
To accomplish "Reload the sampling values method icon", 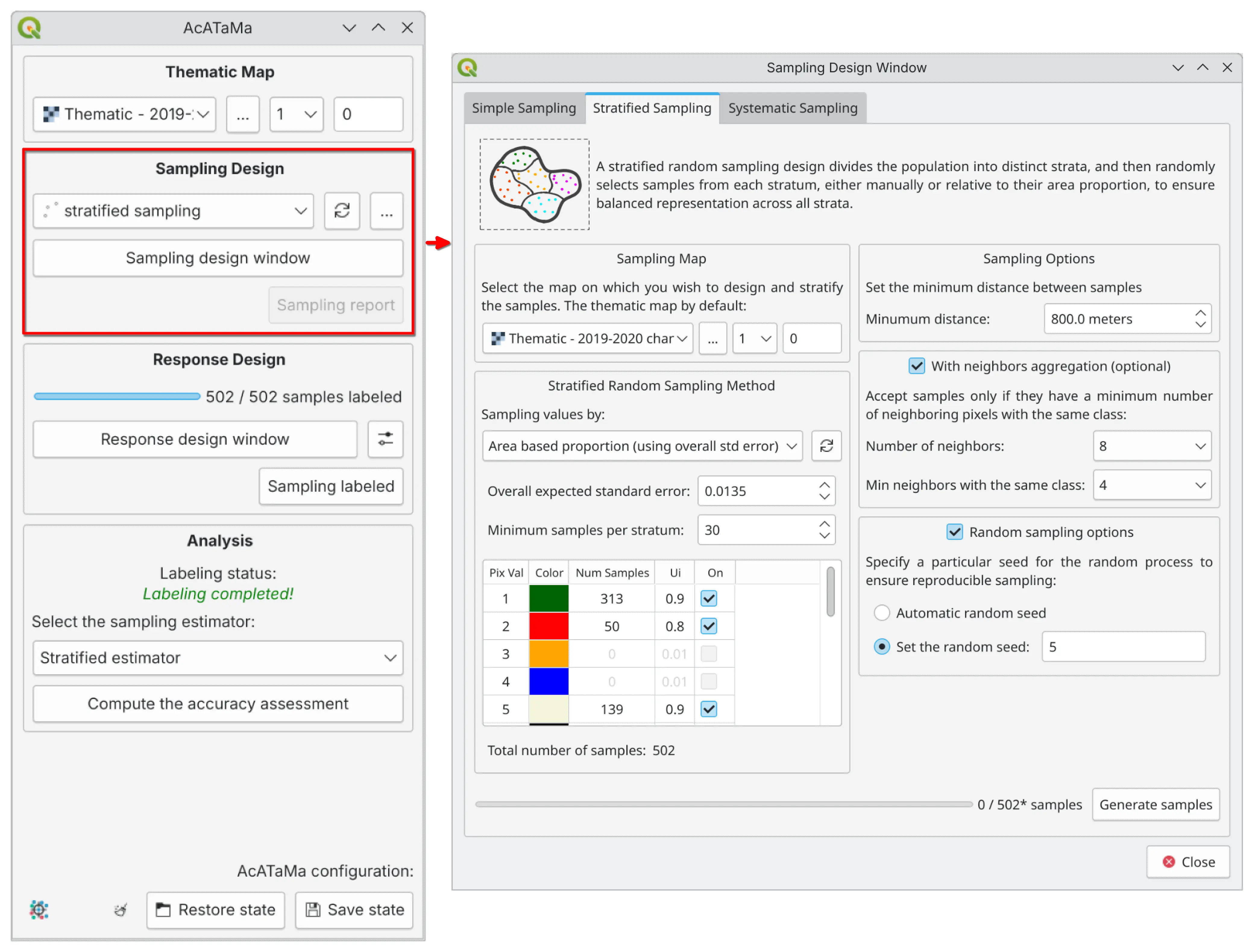I will click(826, 446).
